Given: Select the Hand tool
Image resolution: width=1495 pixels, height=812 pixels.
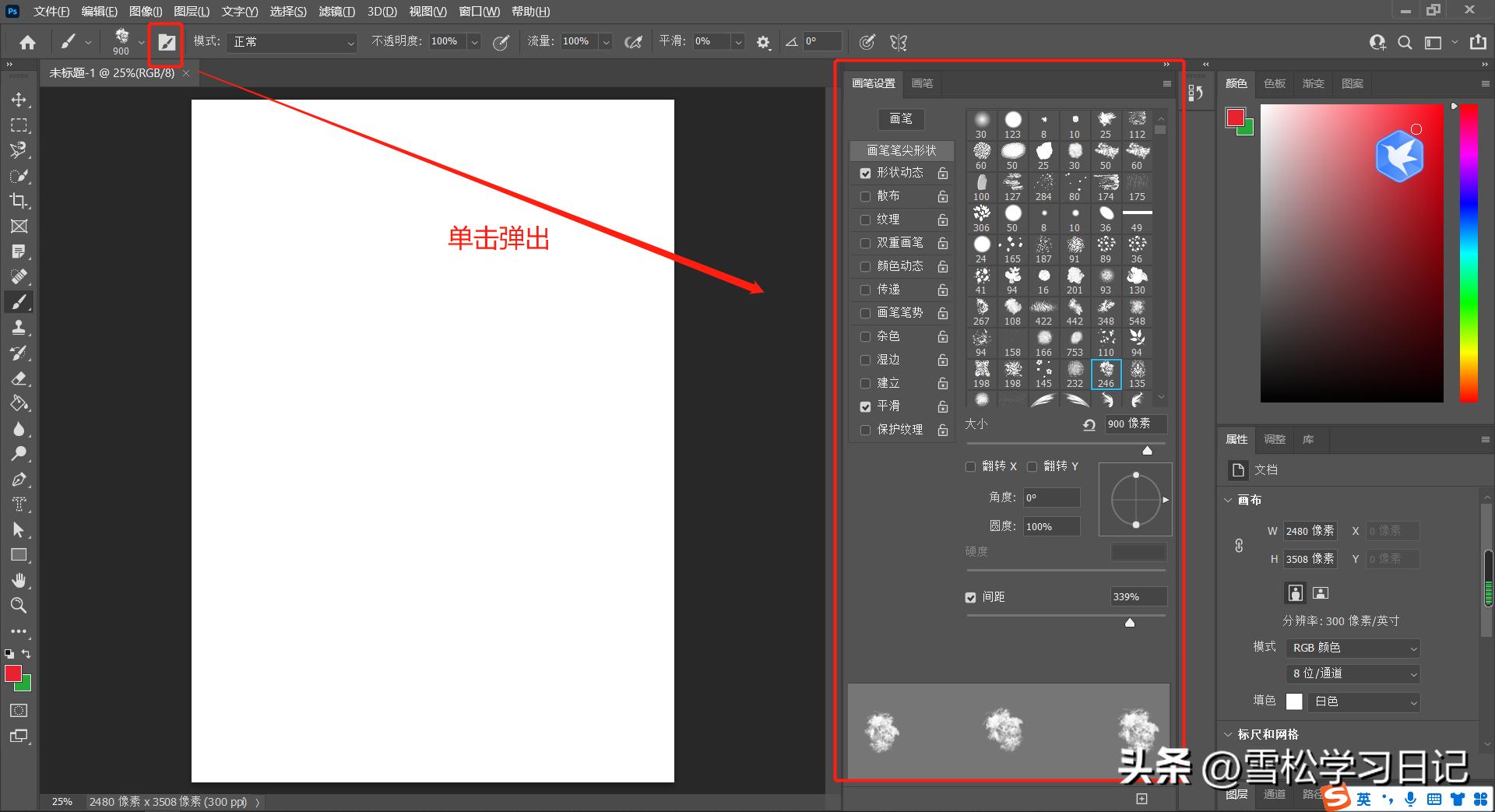Looking at the screenshot, I should (19, 580).
